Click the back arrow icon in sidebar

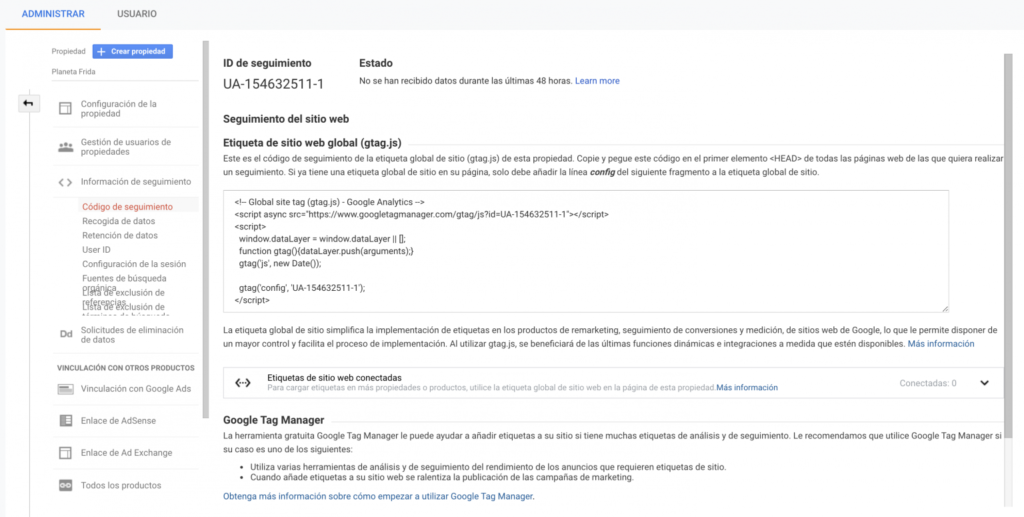tap(29, 103)
